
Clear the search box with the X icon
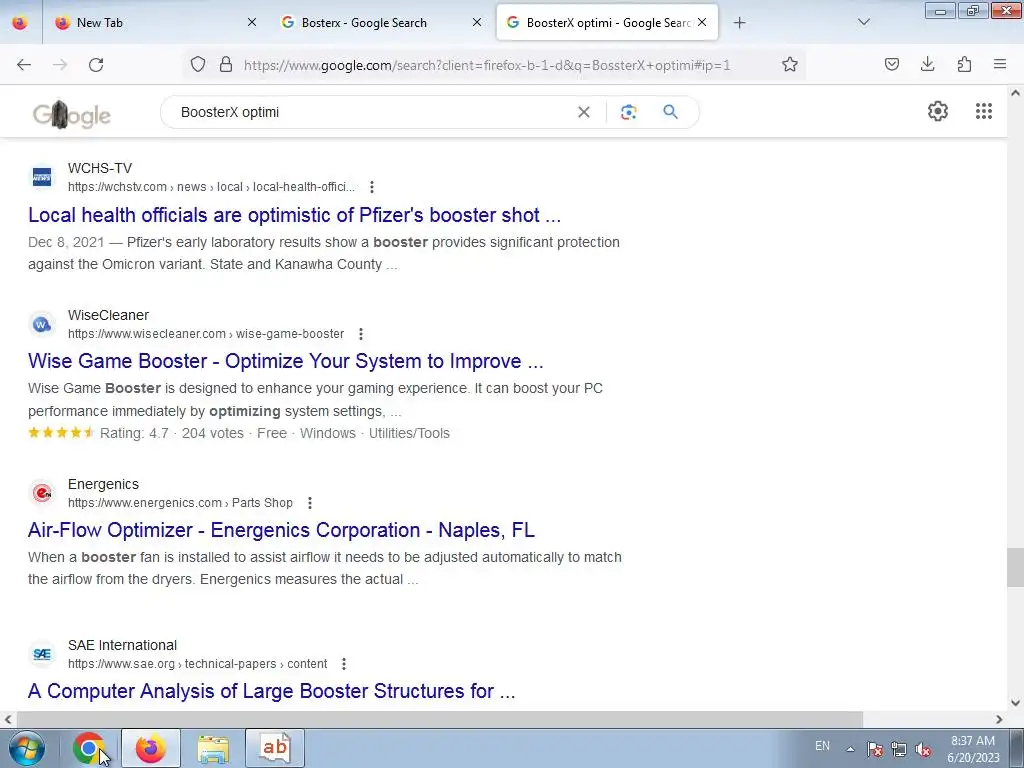point(584,112)
